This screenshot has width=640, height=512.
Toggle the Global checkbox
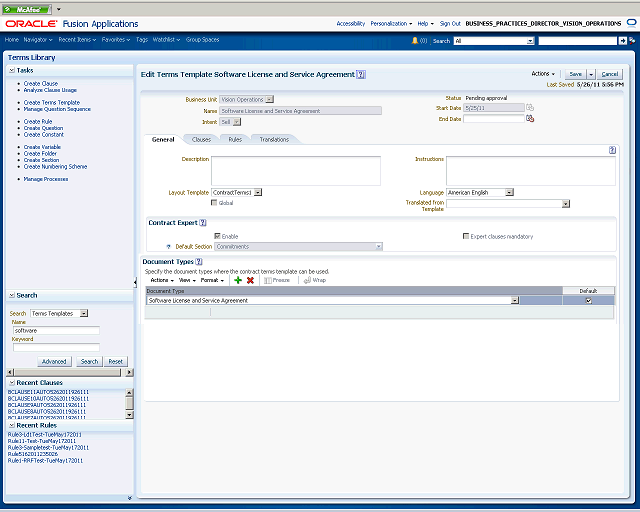(x=214, y=203)
